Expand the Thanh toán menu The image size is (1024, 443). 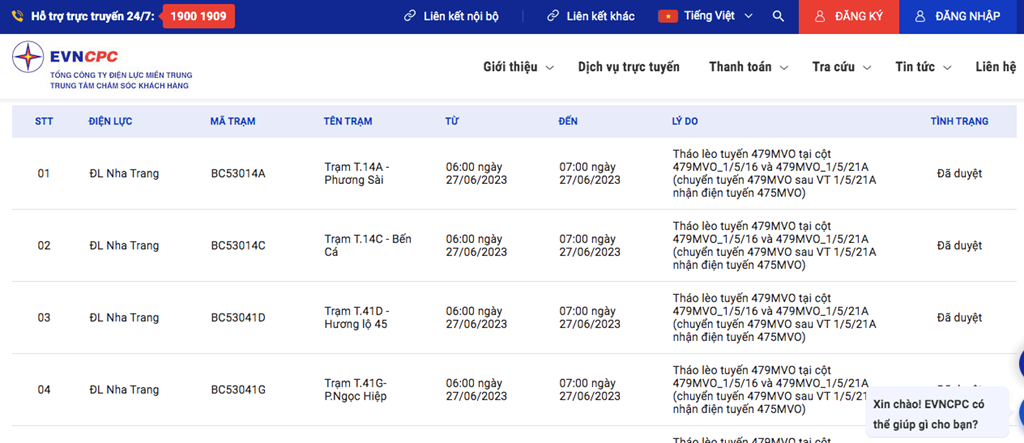tap(747, 67)
